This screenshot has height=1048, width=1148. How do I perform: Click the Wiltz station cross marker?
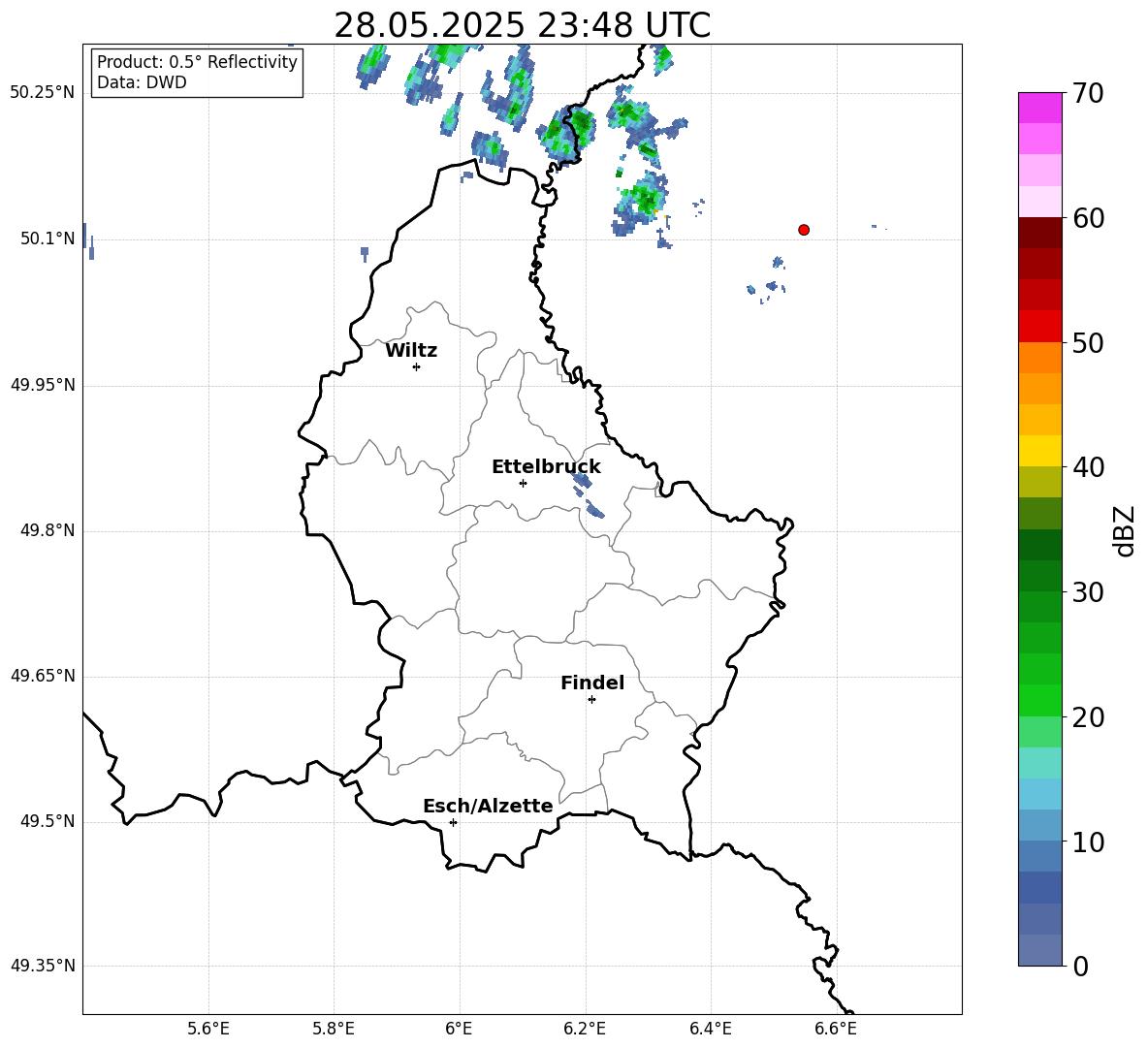[x=417, y=366]
